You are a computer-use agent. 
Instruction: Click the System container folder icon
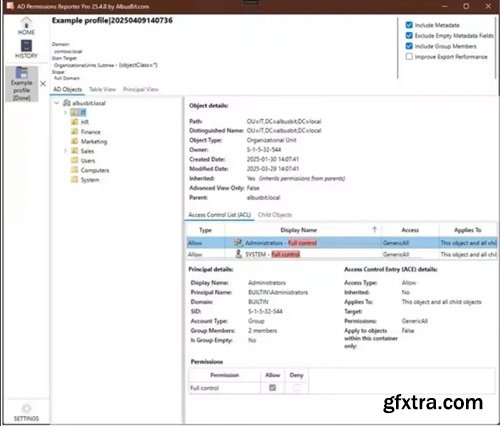point(75,180)
